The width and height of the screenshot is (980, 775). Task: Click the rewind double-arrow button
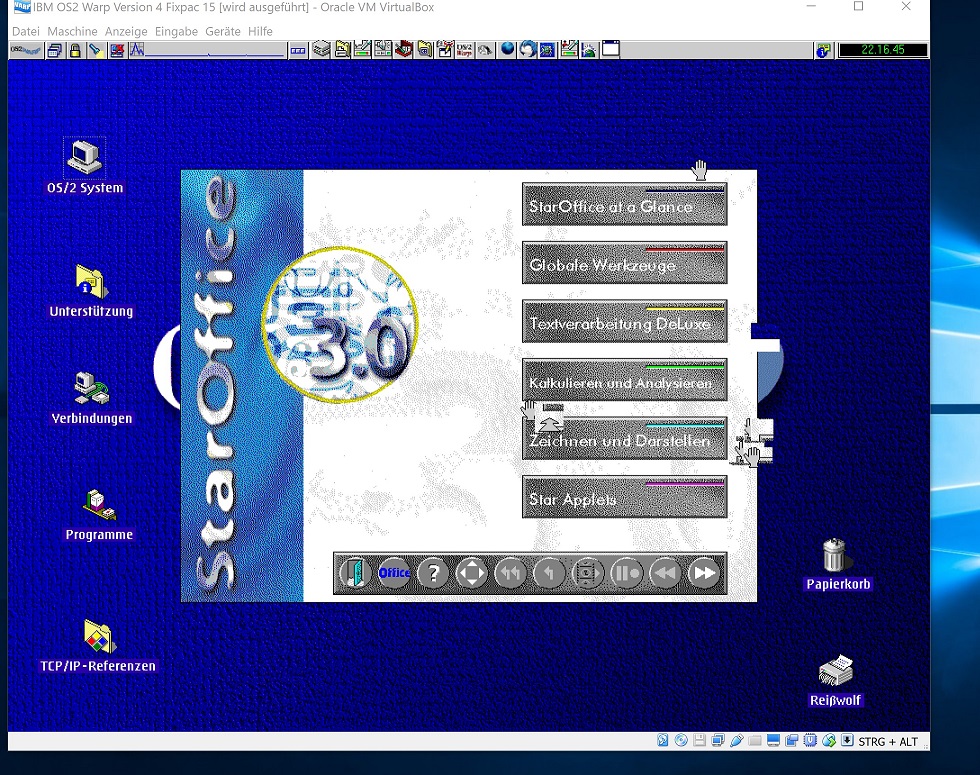coord(665,572)
